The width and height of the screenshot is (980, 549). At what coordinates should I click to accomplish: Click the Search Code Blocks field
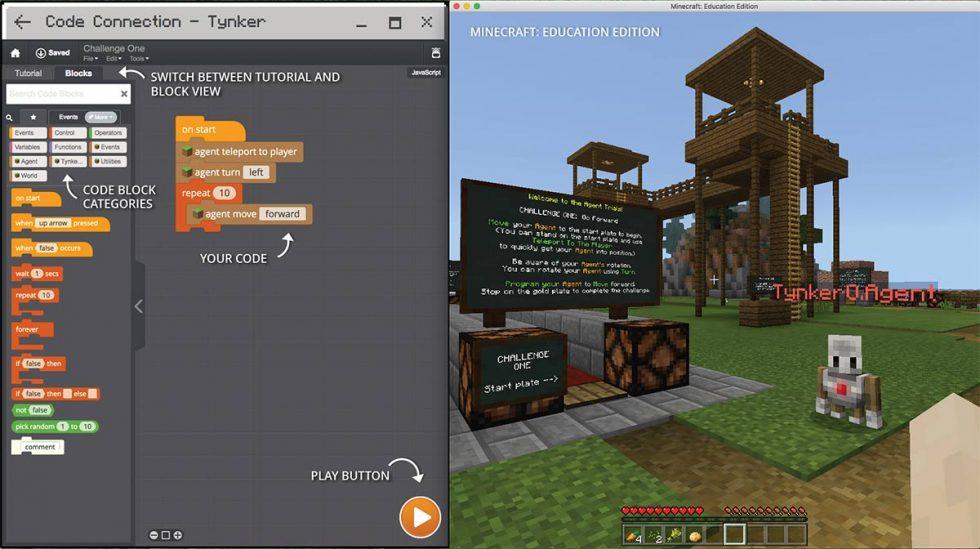tap(60, 94)
